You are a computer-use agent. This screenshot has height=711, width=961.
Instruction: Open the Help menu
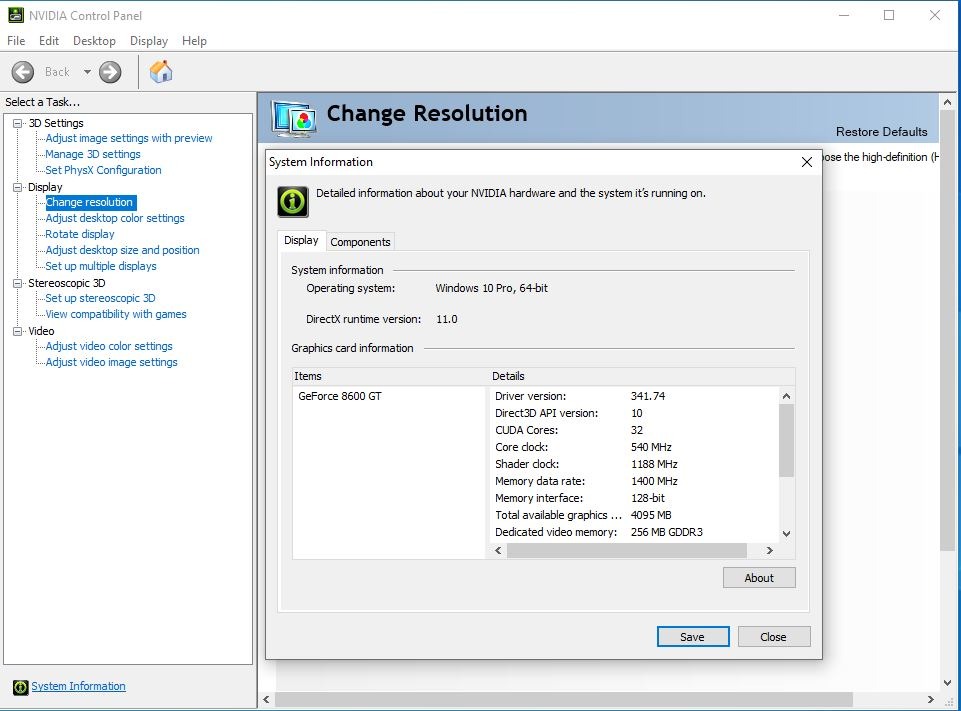(194, 40)
